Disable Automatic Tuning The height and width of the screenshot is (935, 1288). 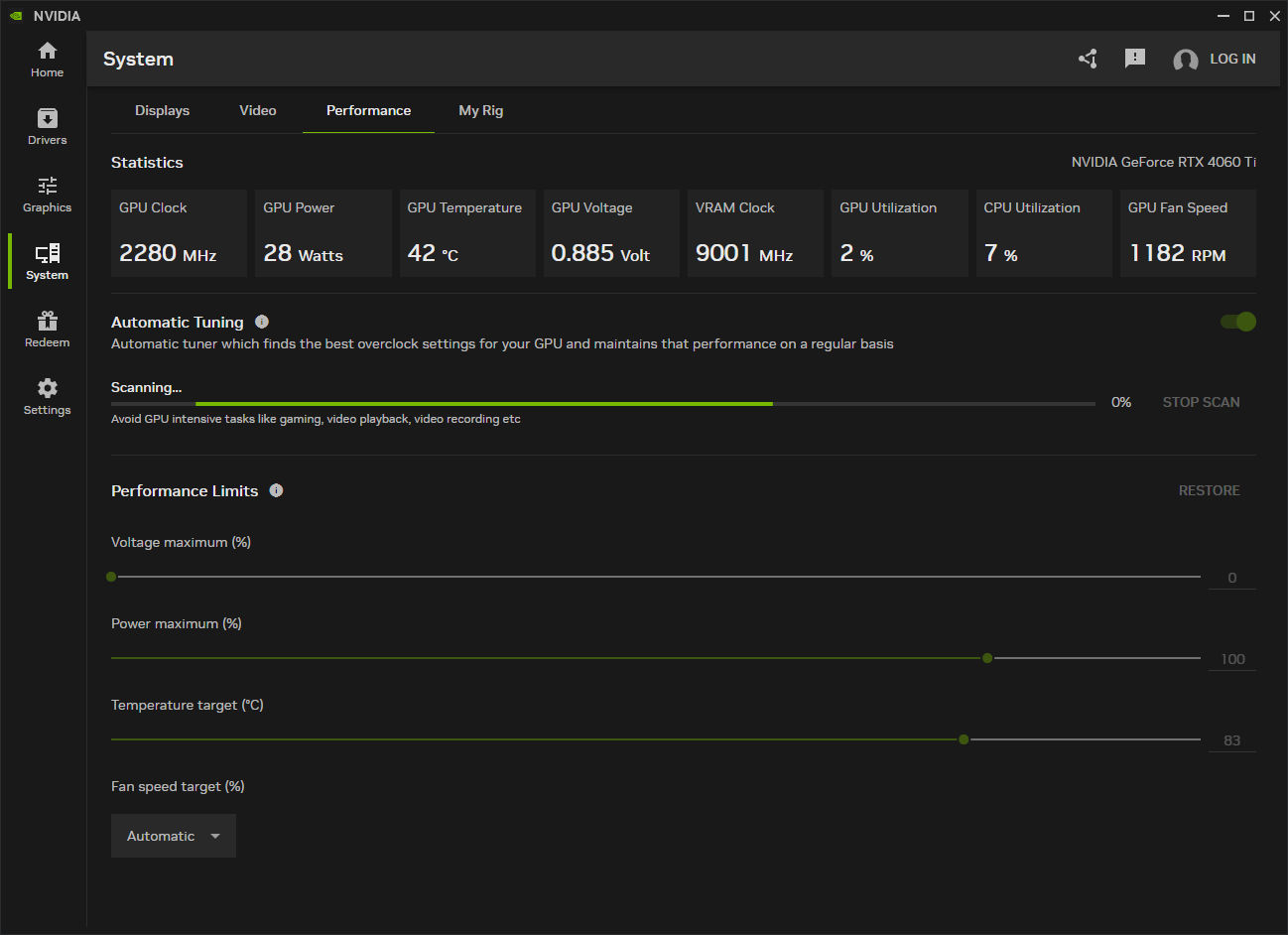1236,322
